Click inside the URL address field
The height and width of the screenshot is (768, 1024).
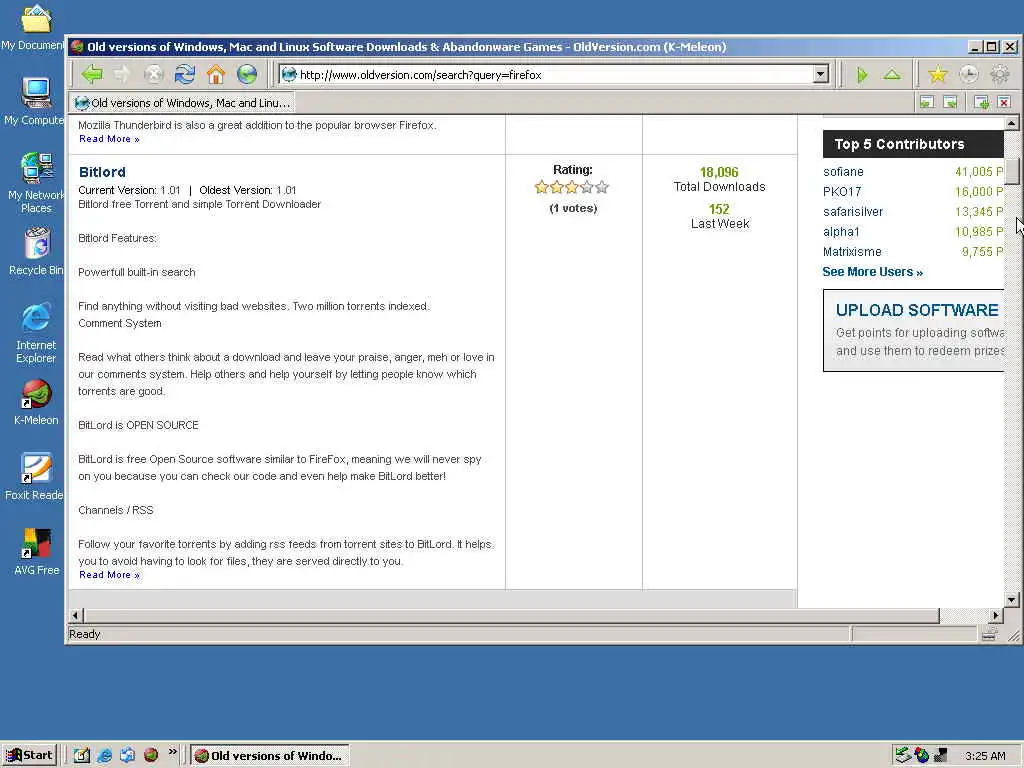(555, 74)
